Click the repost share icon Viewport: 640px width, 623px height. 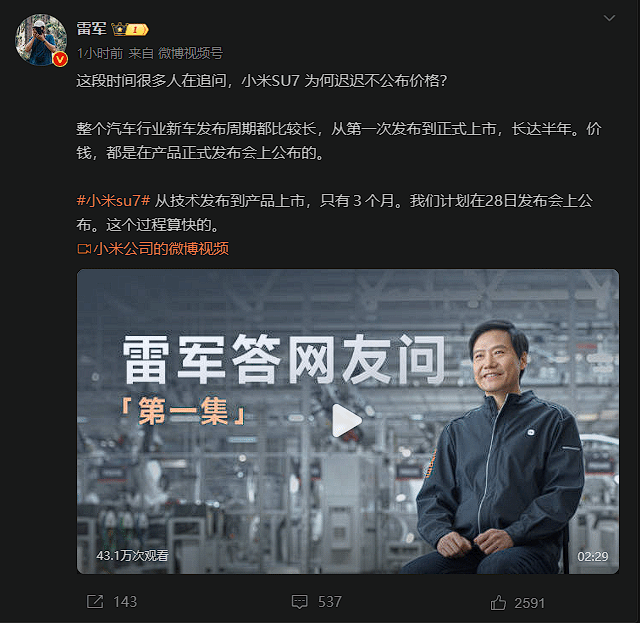95,601
